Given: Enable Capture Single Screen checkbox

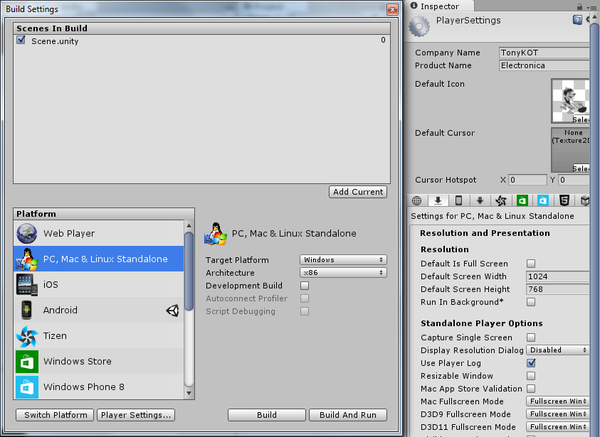Looking at the screenshot, I should point(531,337).
